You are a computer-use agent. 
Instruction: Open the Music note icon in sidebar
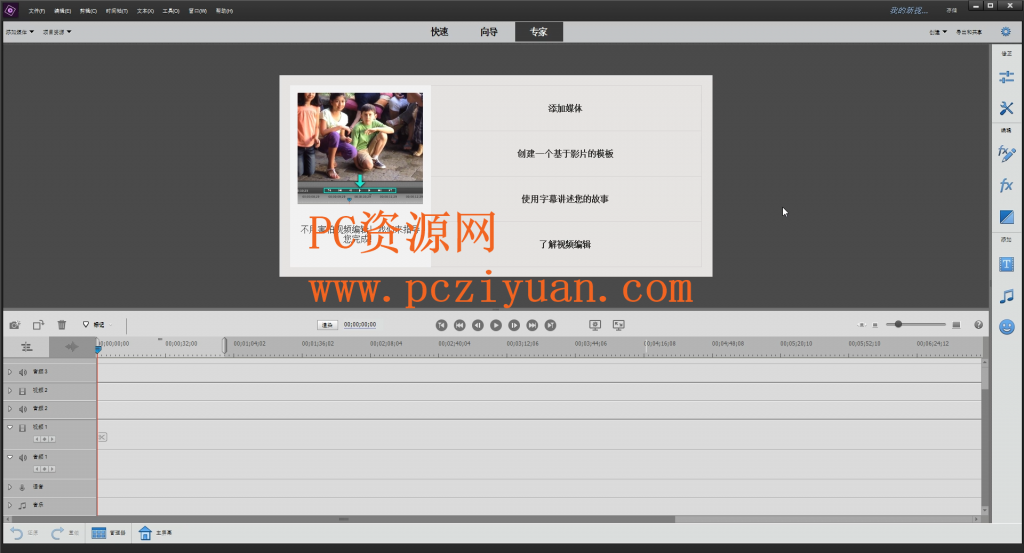[x=1006, y=296]
